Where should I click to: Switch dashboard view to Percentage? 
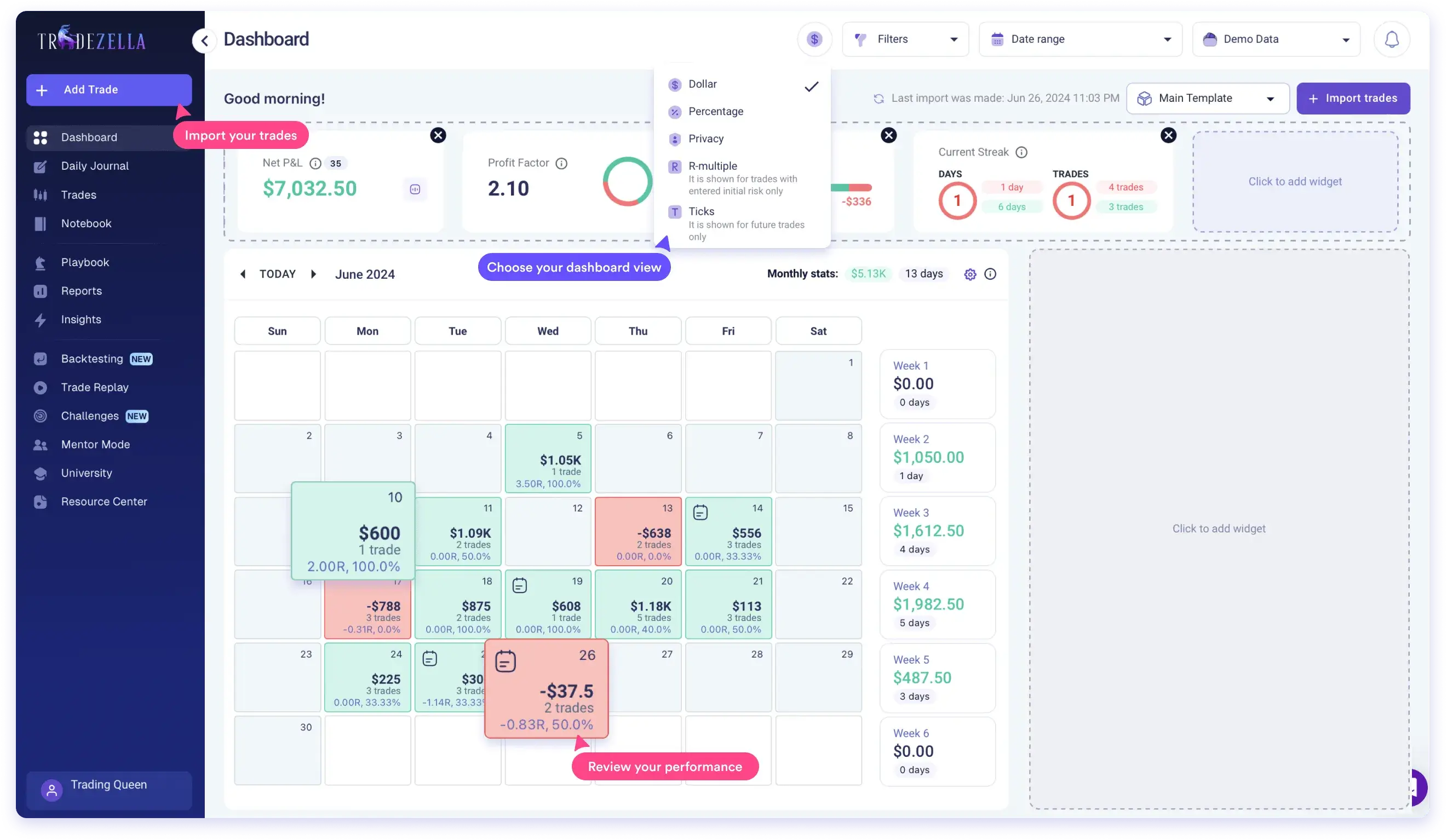tap(715, 111)
